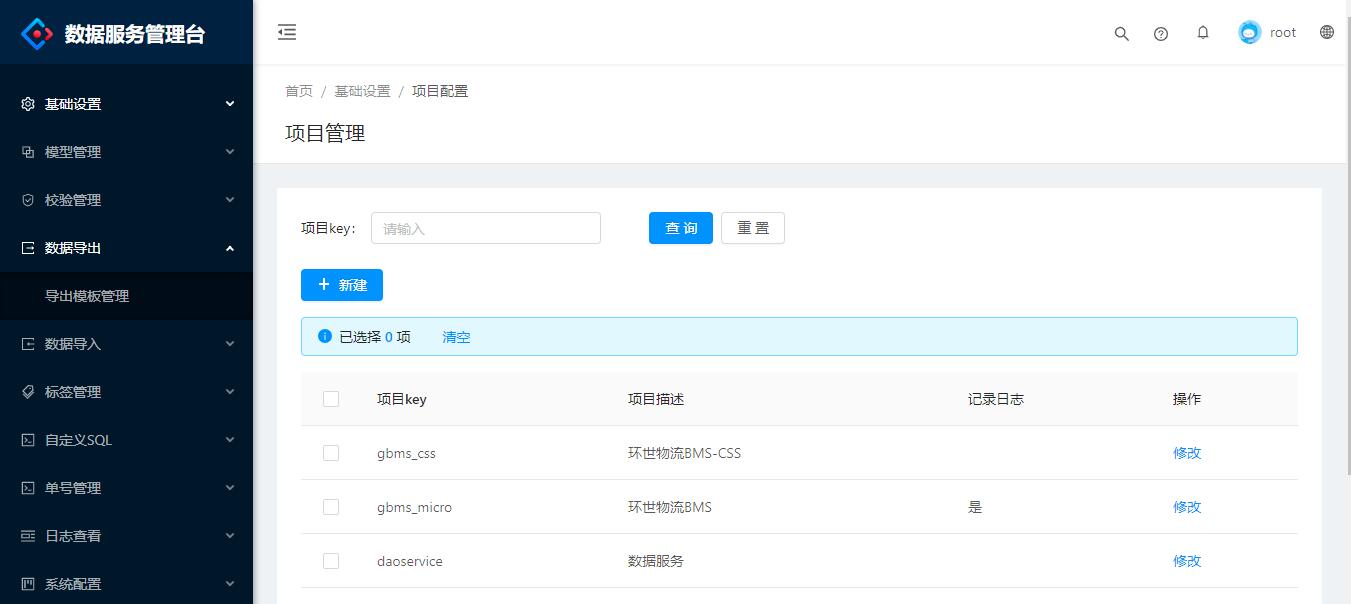Click the language/globe icon top right
The image size is (1351, 604).
pyautogui.click(x=1326, y=32)
